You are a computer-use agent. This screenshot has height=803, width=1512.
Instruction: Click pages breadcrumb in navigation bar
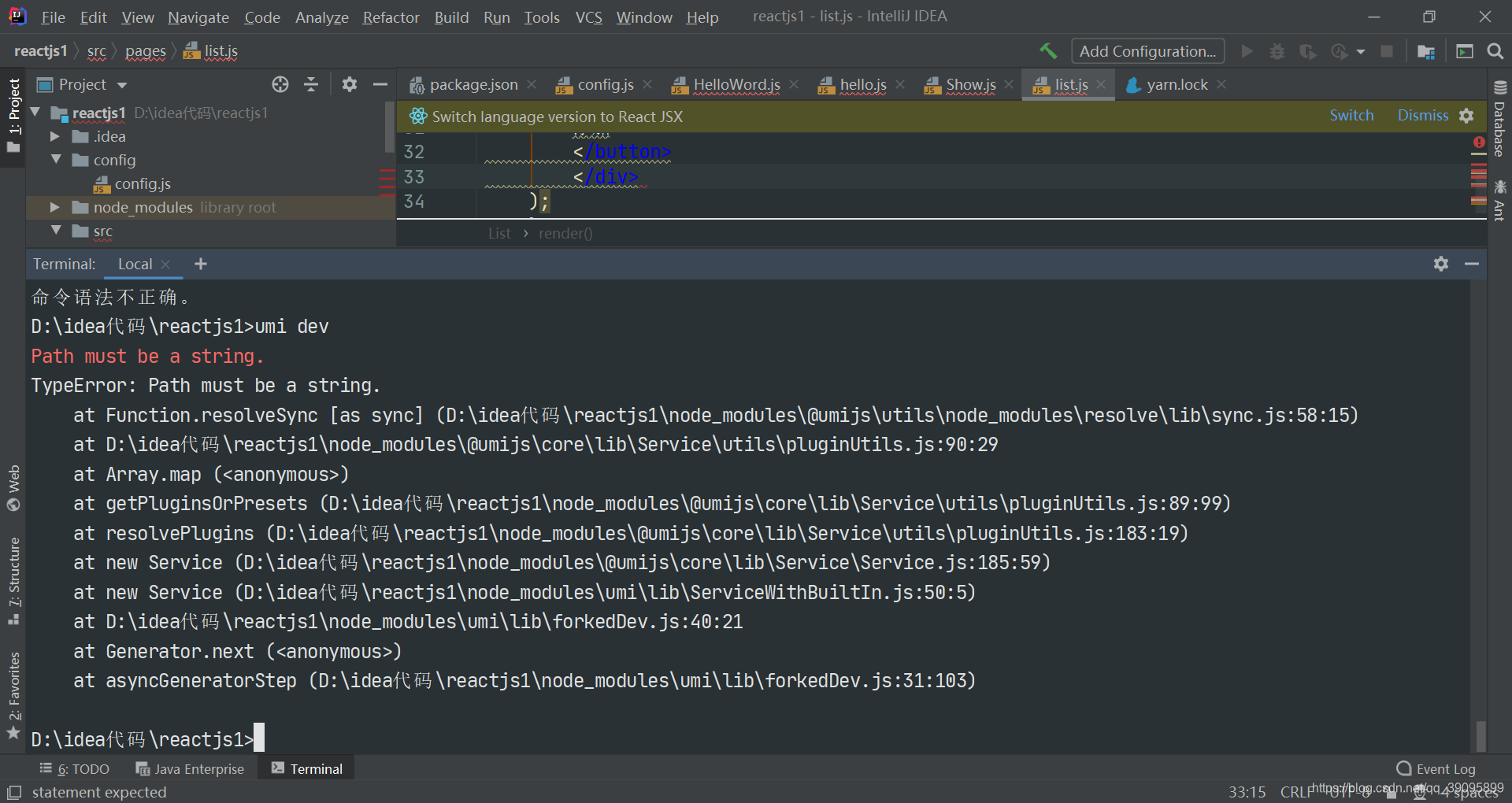[146, 51]
